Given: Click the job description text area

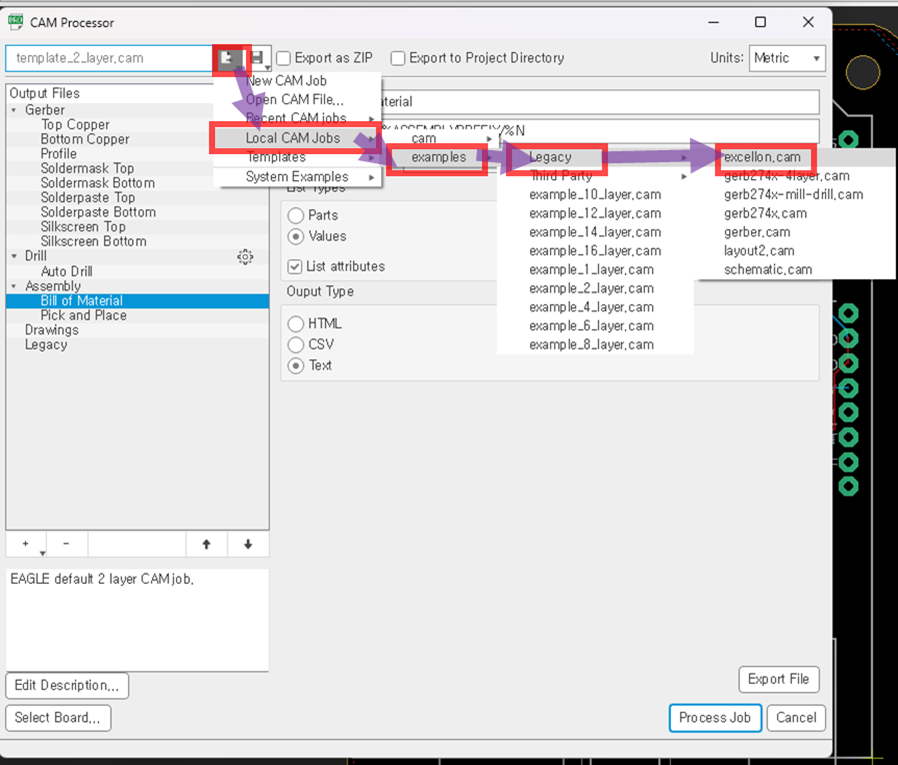Looking at the screenshot, I should 137,620.
